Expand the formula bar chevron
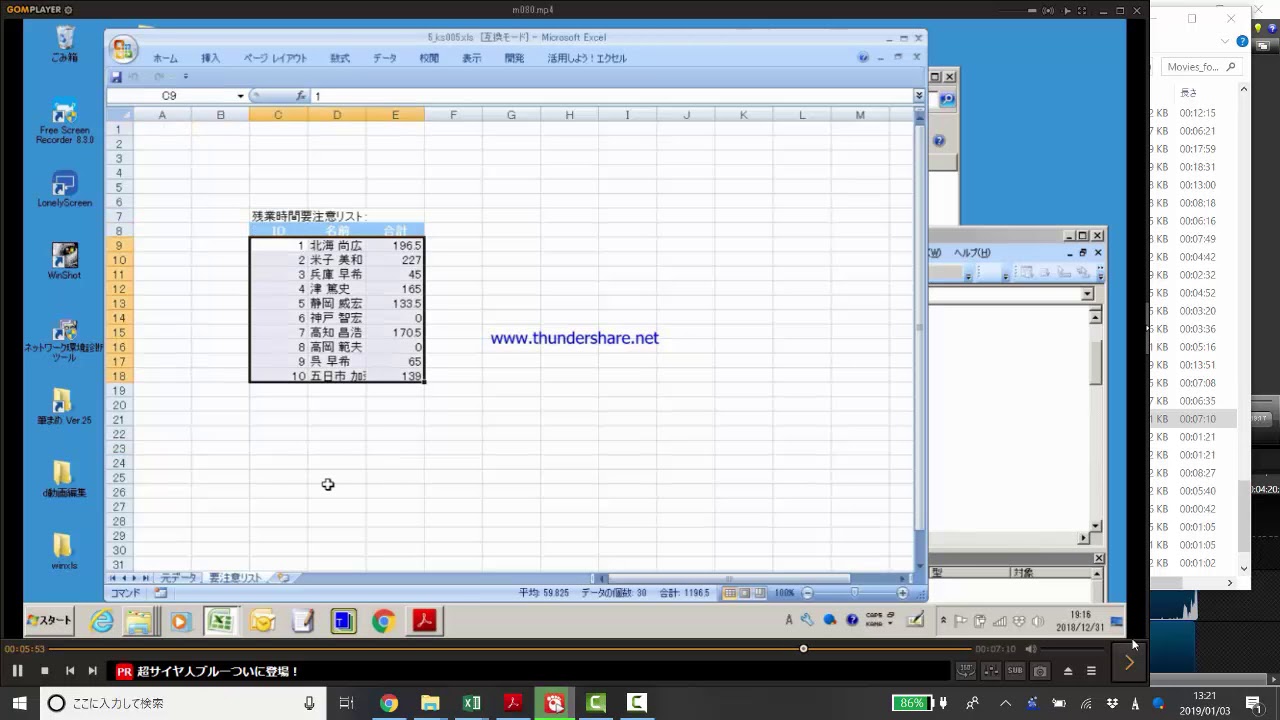This screenshot has height=720, width=1280. click(x=918, y=96)
